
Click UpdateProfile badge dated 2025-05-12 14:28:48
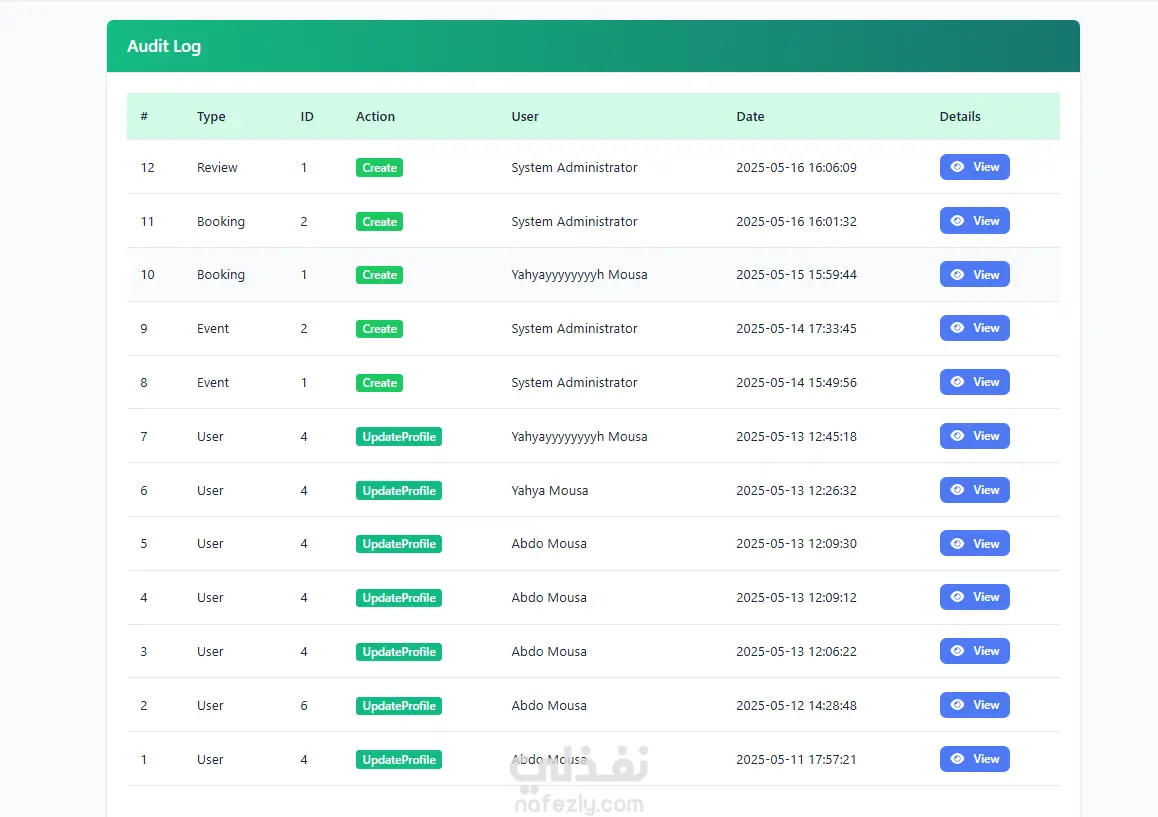(x=399, y=705)
